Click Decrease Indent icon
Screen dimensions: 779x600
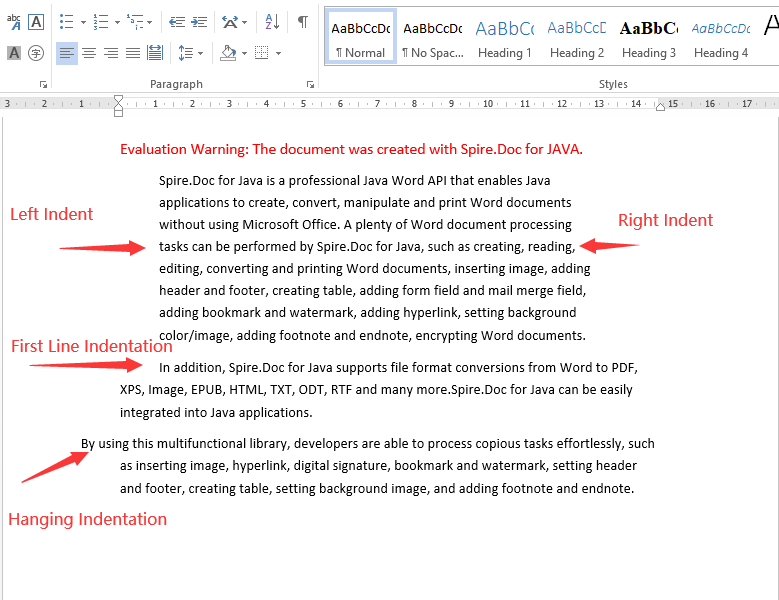(x=177, y=22)
